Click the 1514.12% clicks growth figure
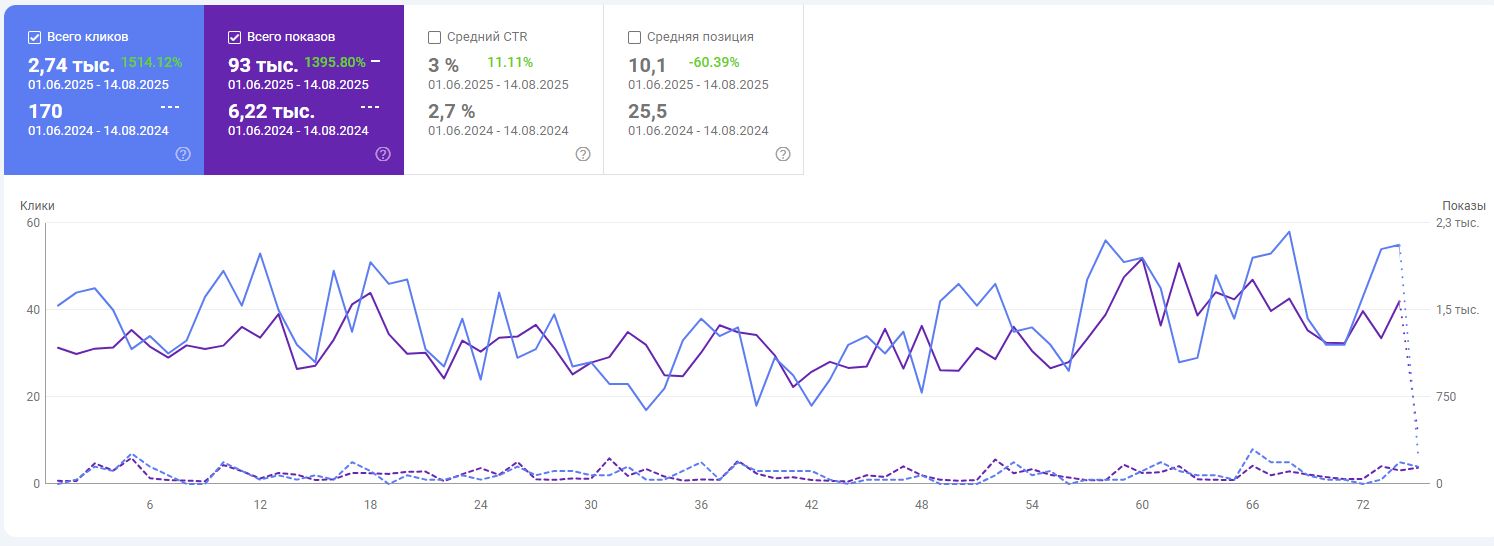1494x546 pixels. point(151,62)
